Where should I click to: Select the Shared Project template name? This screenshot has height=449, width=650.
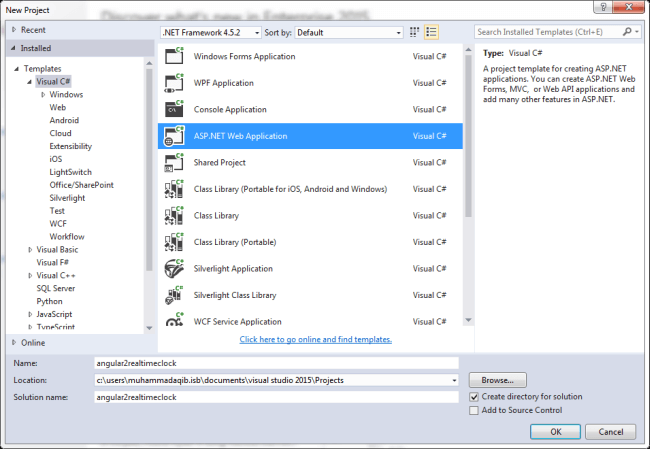[219, 163]
